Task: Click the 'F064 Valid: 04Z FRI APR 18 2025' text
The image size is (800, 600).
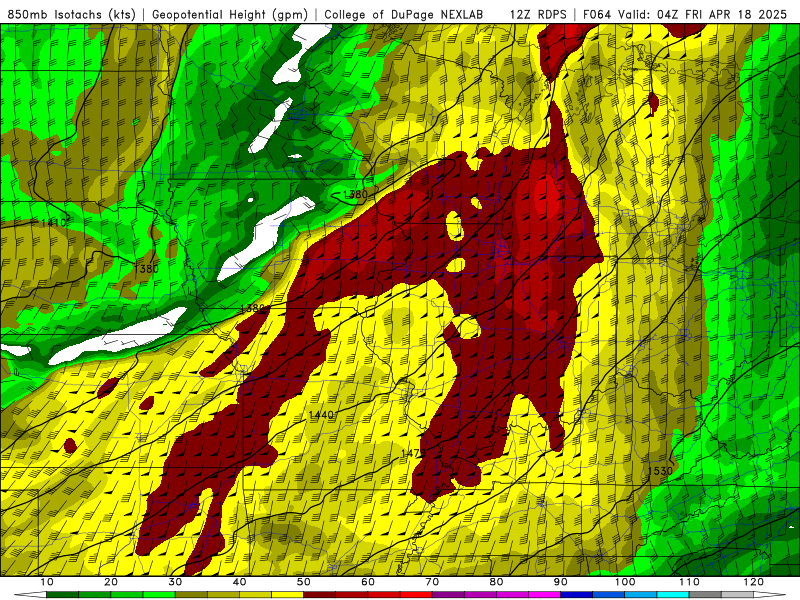Action: (685, 14)
